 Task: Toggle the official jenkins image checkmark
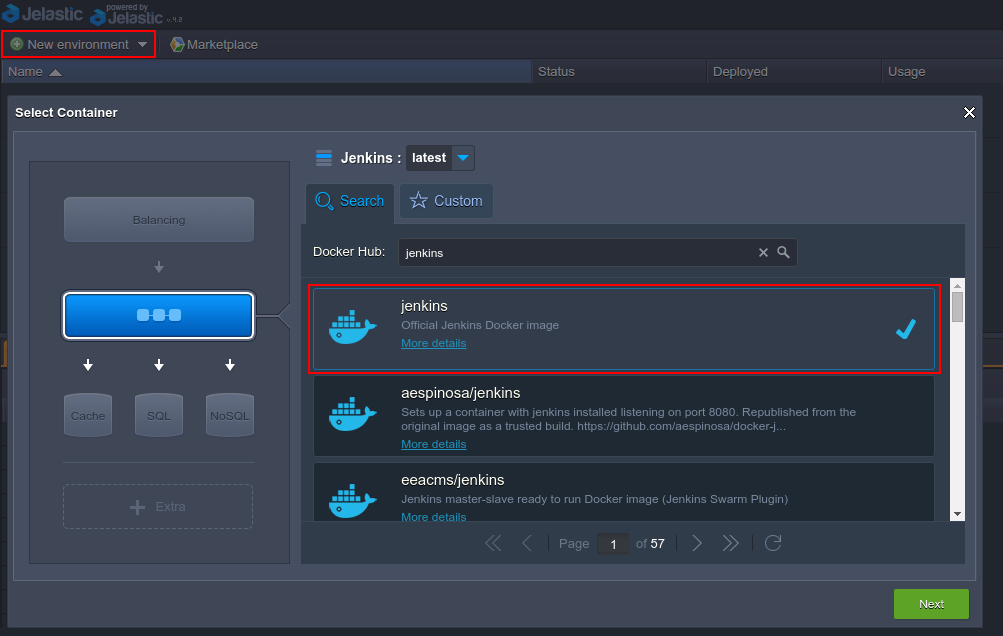click(x=906, y=329)
